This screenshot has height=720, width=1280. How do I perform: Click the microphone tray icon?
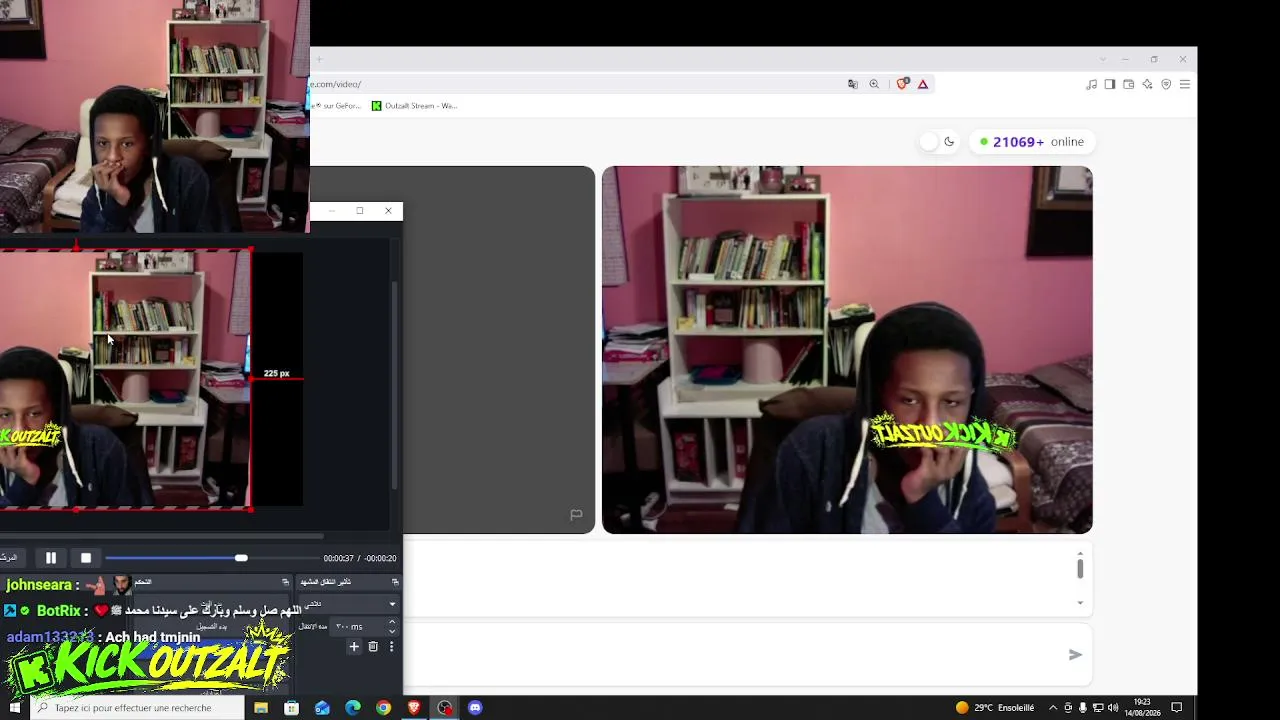[x=1083, y=708]
